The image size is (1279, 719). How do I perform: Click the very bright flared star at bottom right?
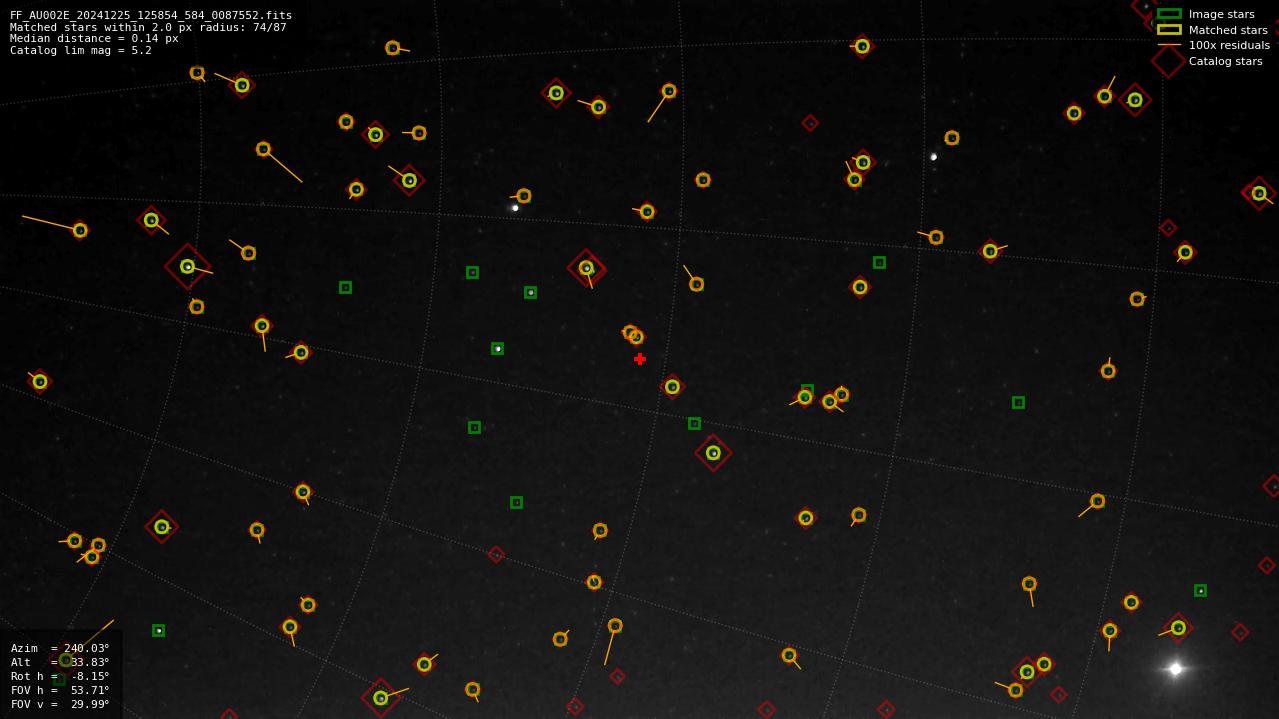[1175, 669]
